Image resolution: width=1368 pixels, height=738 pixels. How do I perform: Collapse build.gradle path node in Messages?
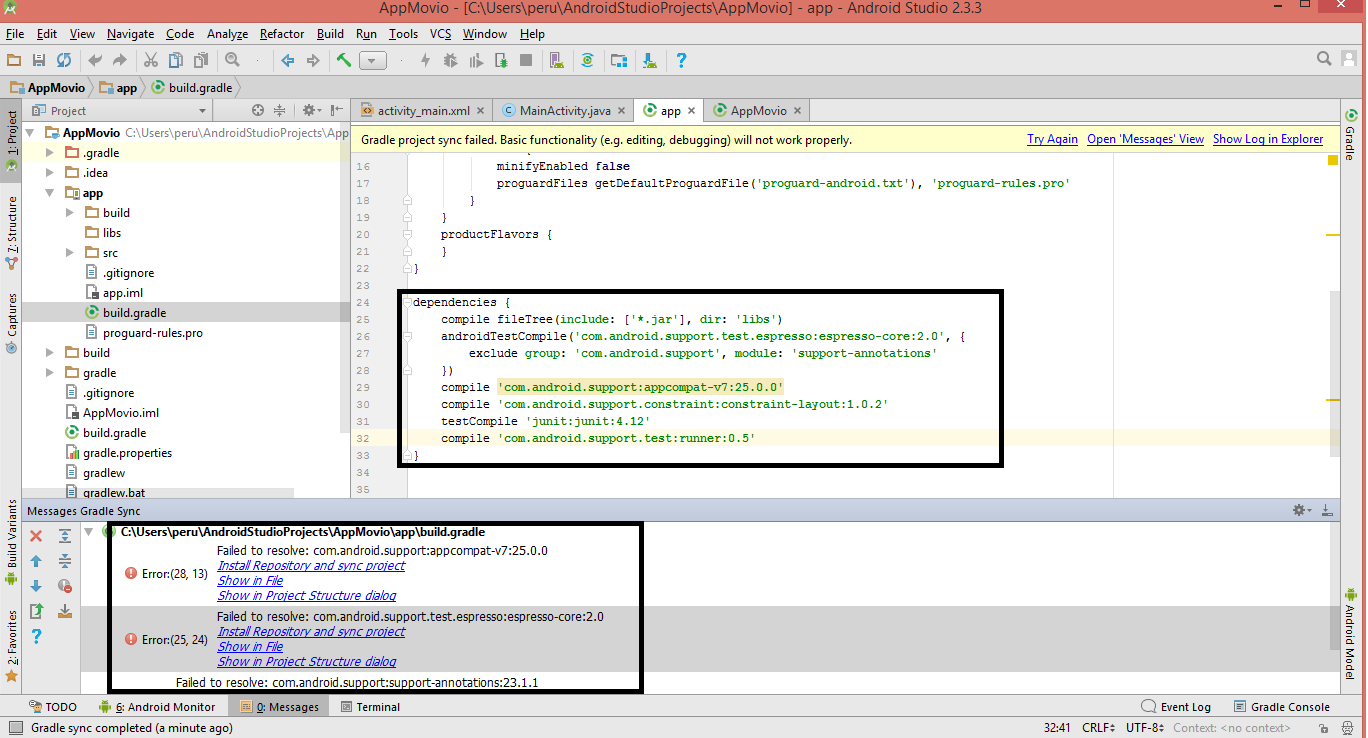coord(89,532)
